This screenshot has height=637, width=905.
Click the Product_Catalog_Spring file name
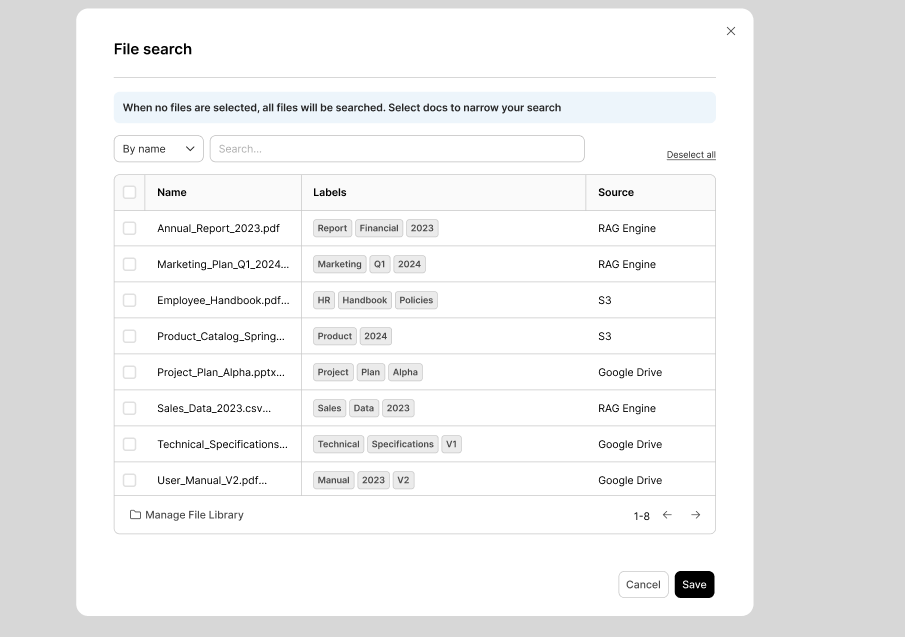point(220,336)
